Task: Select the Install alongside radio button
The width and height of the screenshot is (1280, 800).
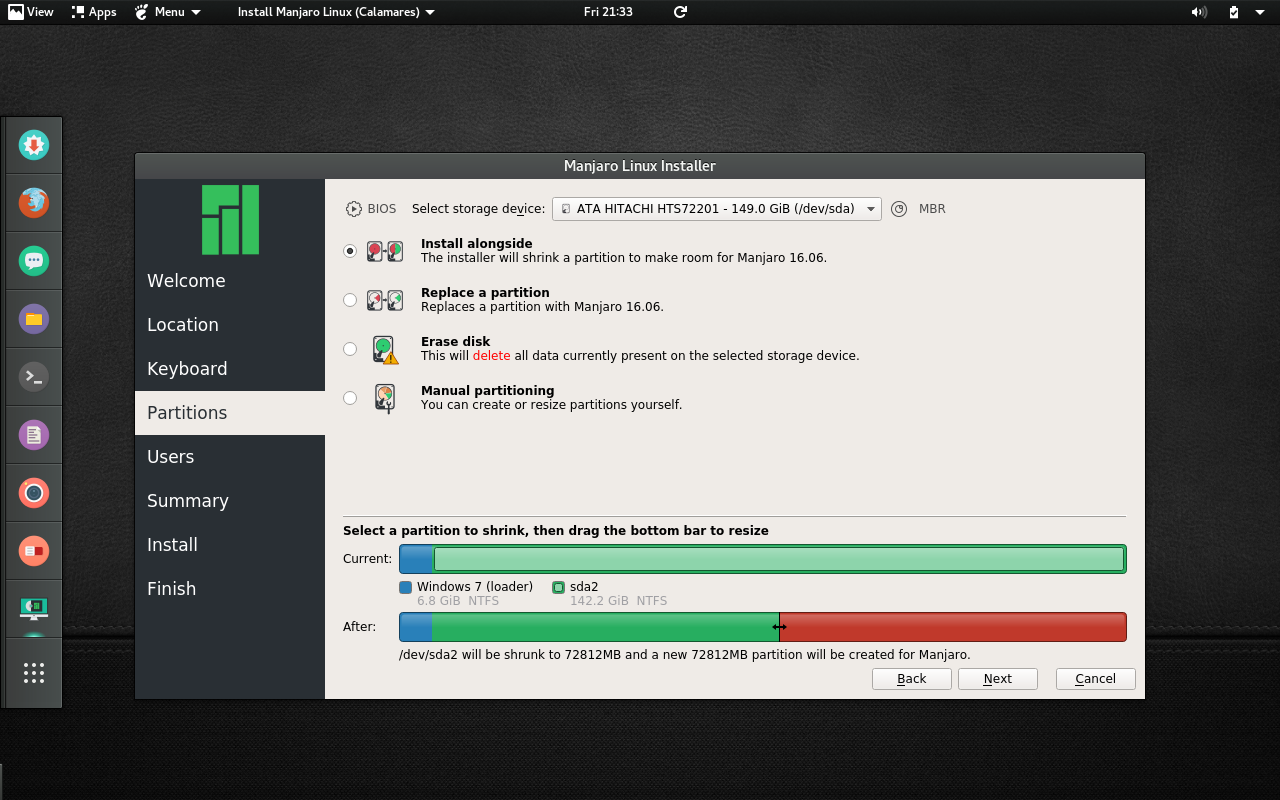Action: (350, 251)
